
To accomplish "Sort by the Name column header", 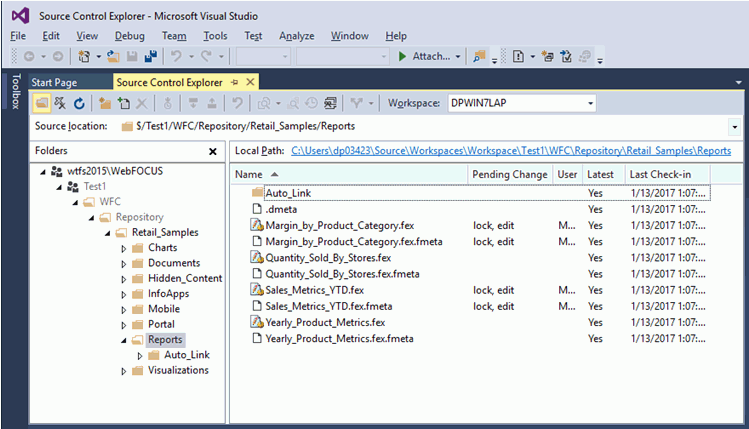I will point(250,175).
